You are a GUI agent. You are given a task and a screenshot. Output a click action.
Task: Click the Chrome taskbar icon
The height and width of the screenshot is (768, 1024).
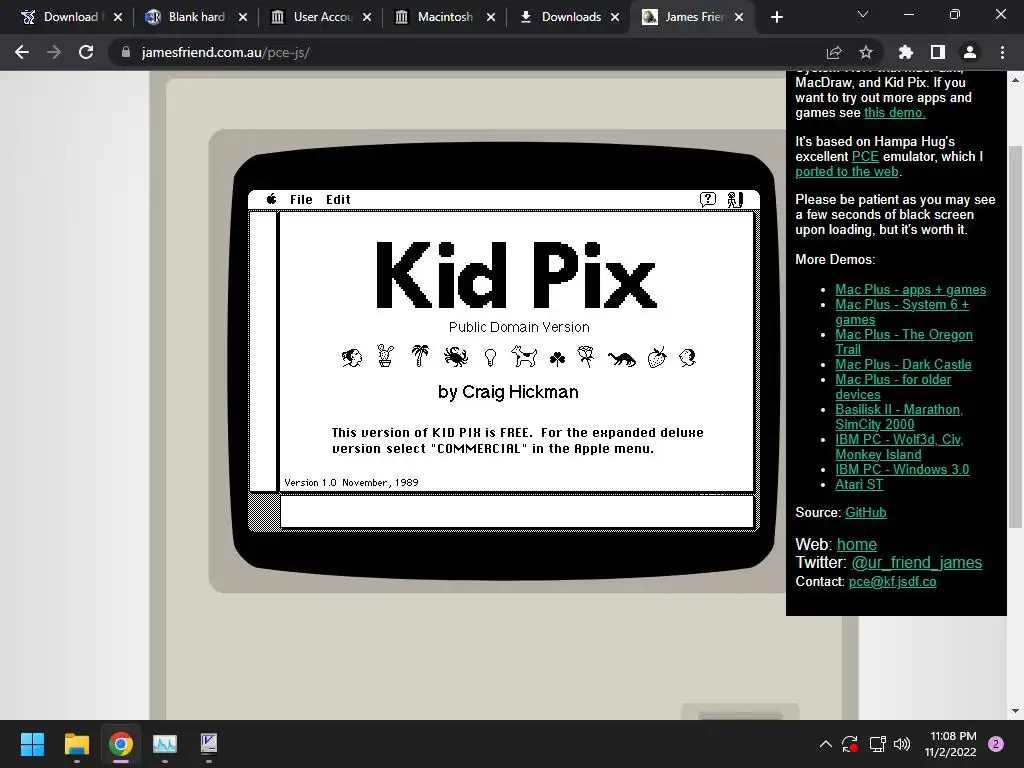(x=121, y=744)
